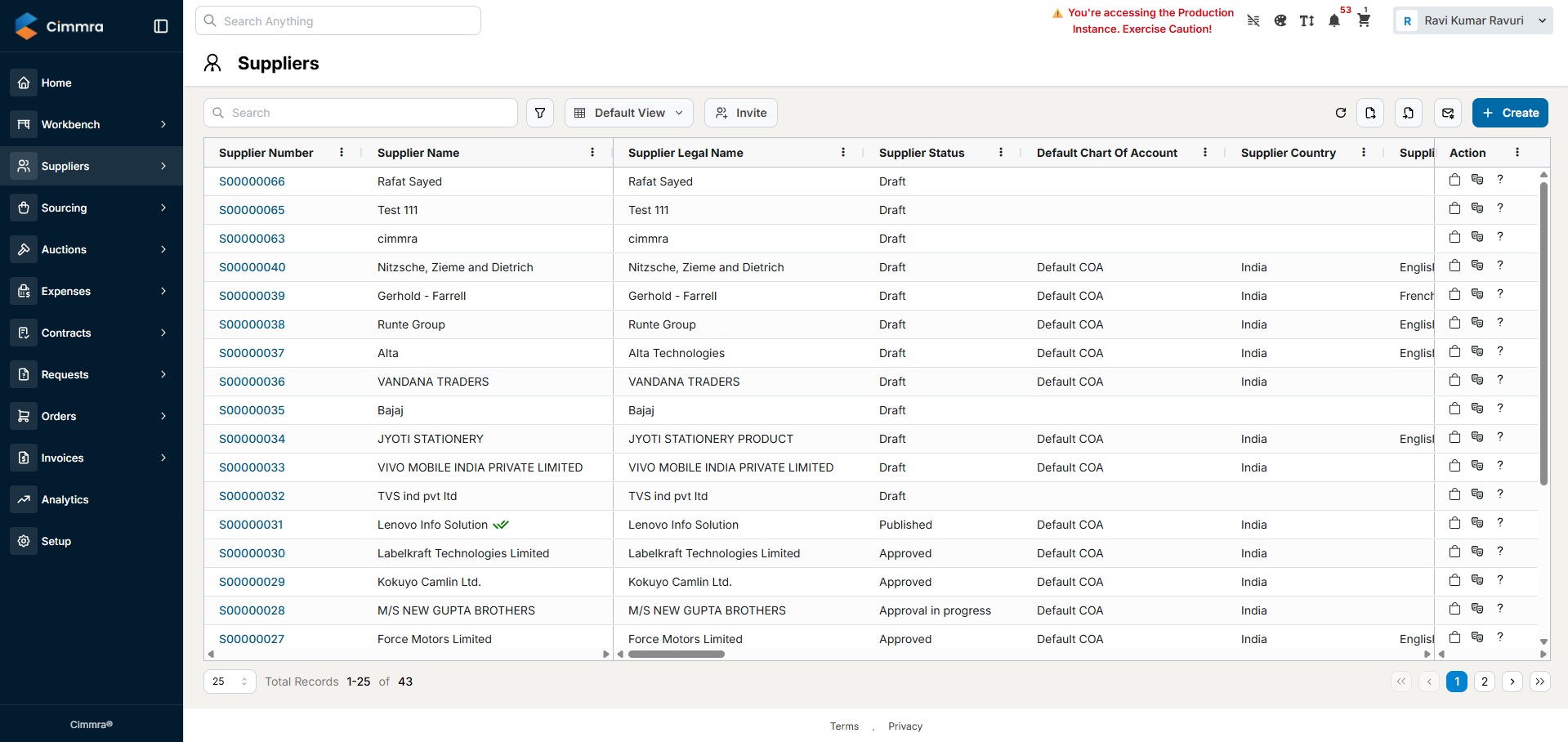Change the page size 25 selector

[230, 682]
